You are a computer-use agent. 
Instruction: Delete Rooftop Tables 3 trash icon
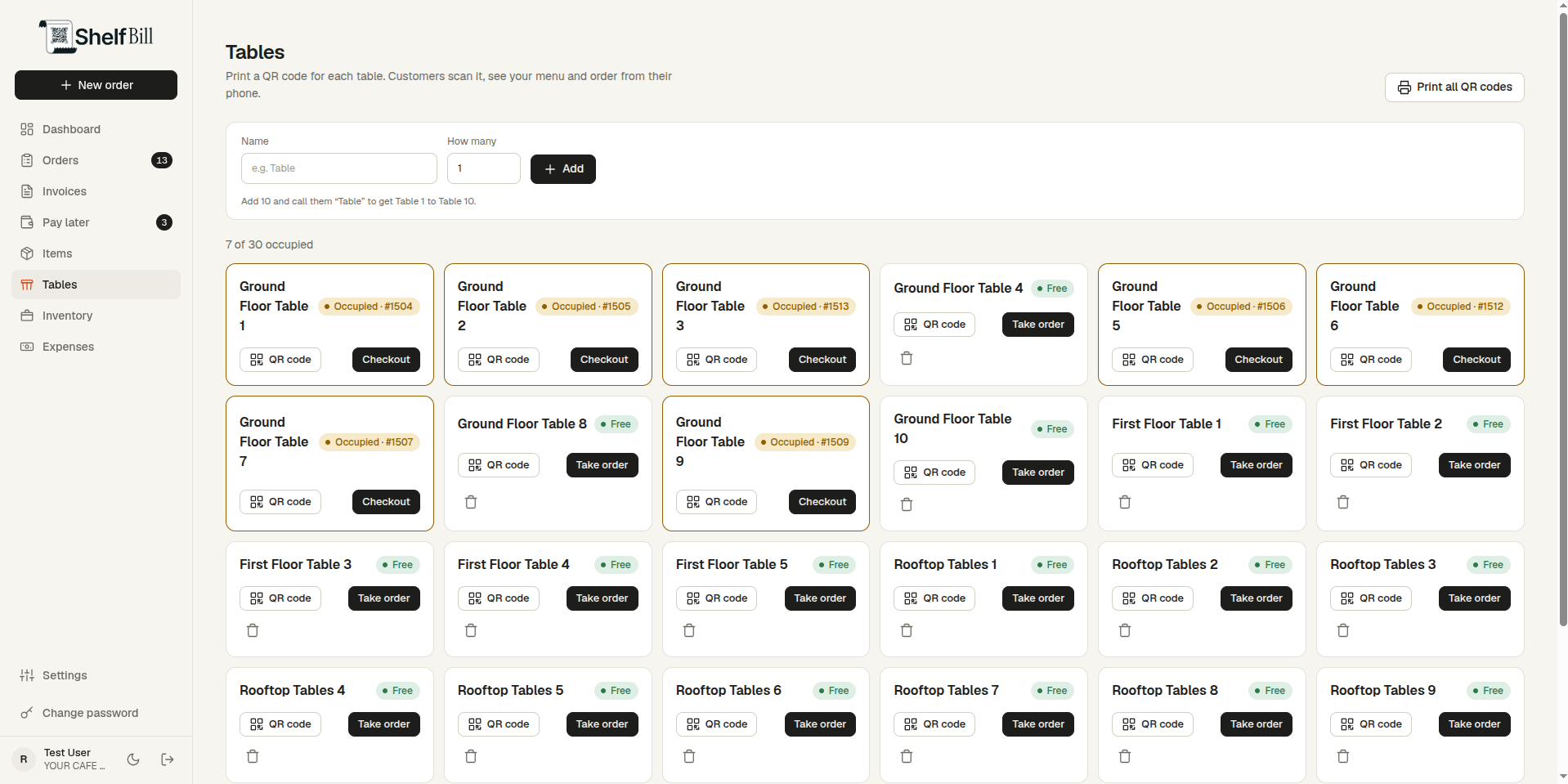click(x=1343, y=630)
